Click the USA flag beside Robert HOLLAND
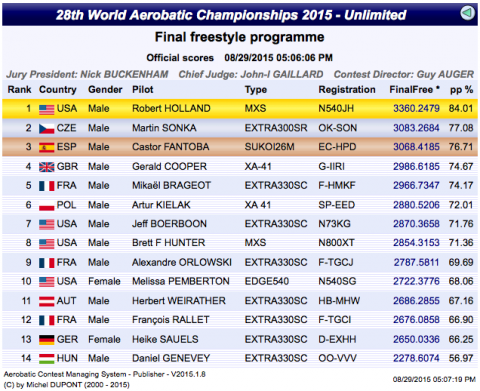480x391 pixels. [x=46, y=109]
